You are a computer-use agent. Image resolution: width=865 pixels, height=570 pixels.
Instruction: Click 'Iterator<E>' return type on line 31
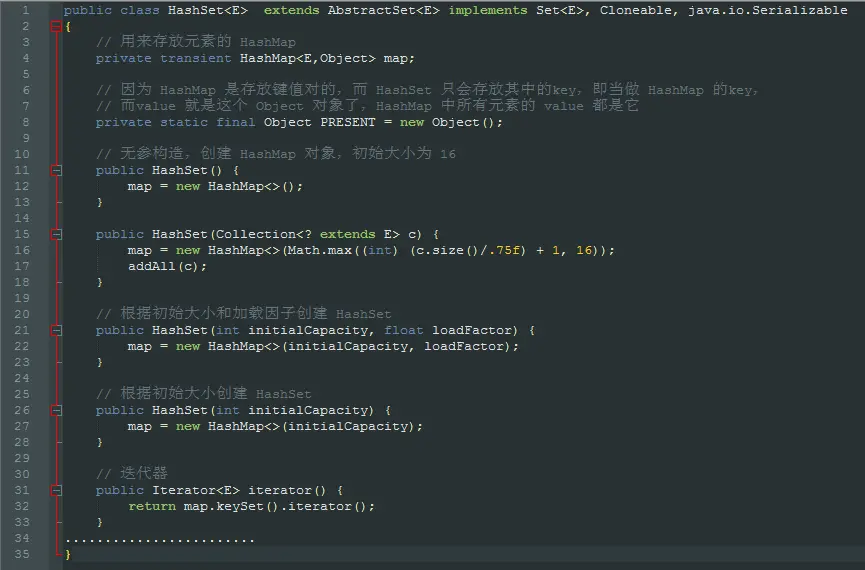[x=196, y=490]
